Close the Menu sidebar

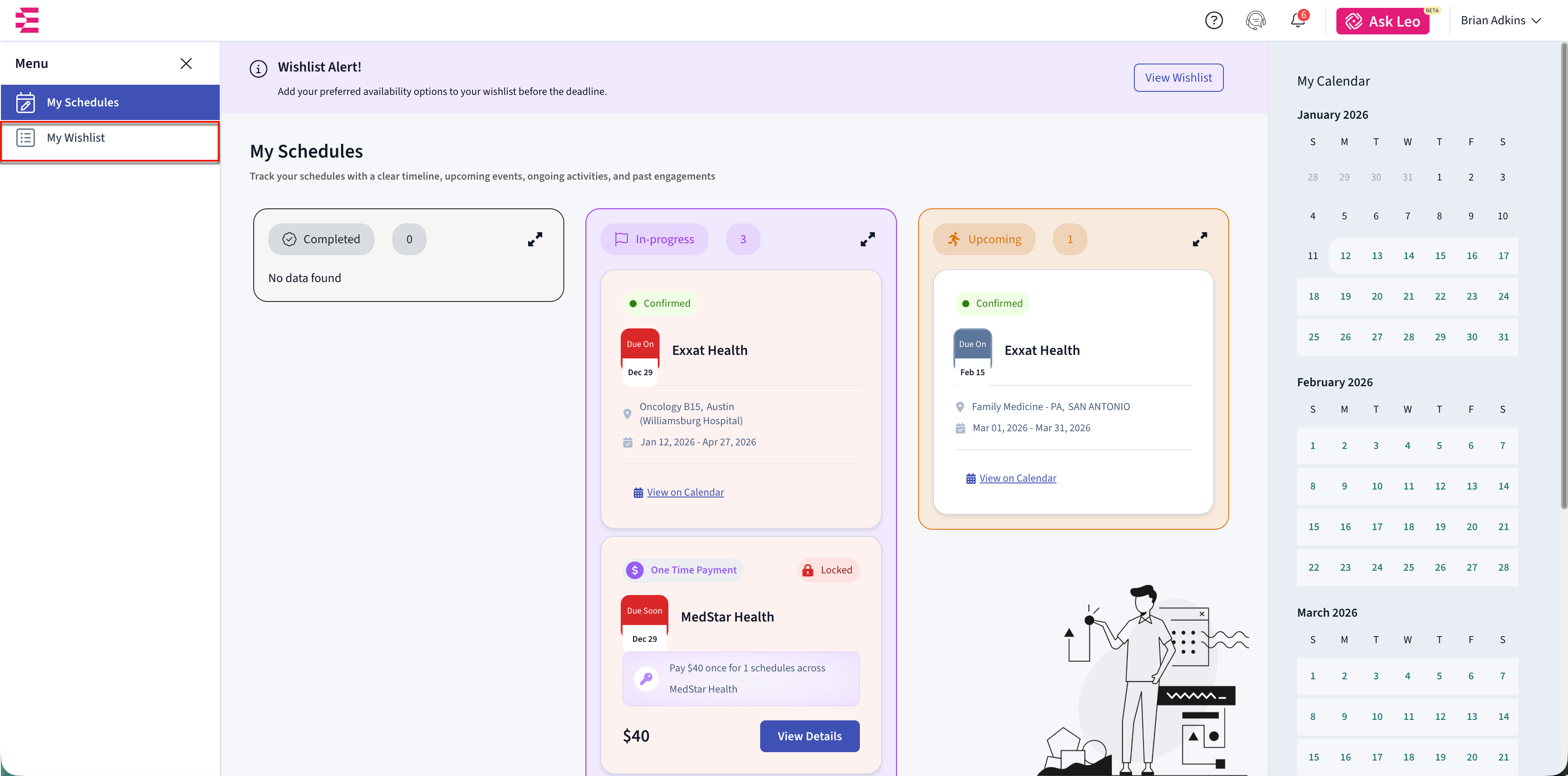point(186,64)
